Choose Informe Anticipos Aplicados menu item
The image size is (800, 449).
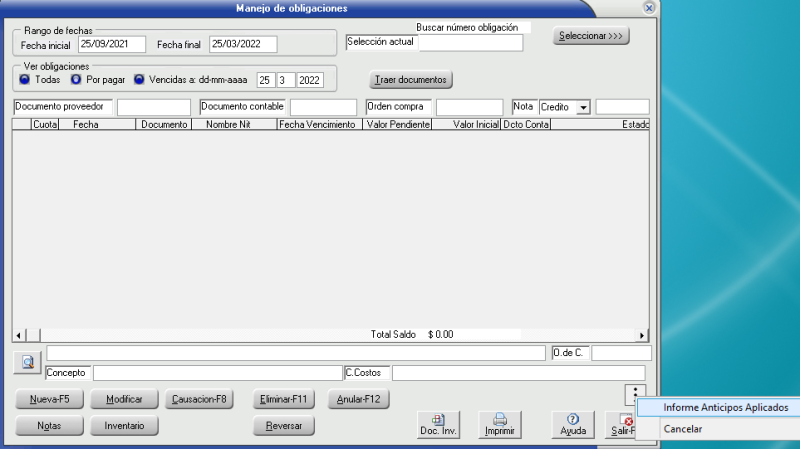click(725, 408)
